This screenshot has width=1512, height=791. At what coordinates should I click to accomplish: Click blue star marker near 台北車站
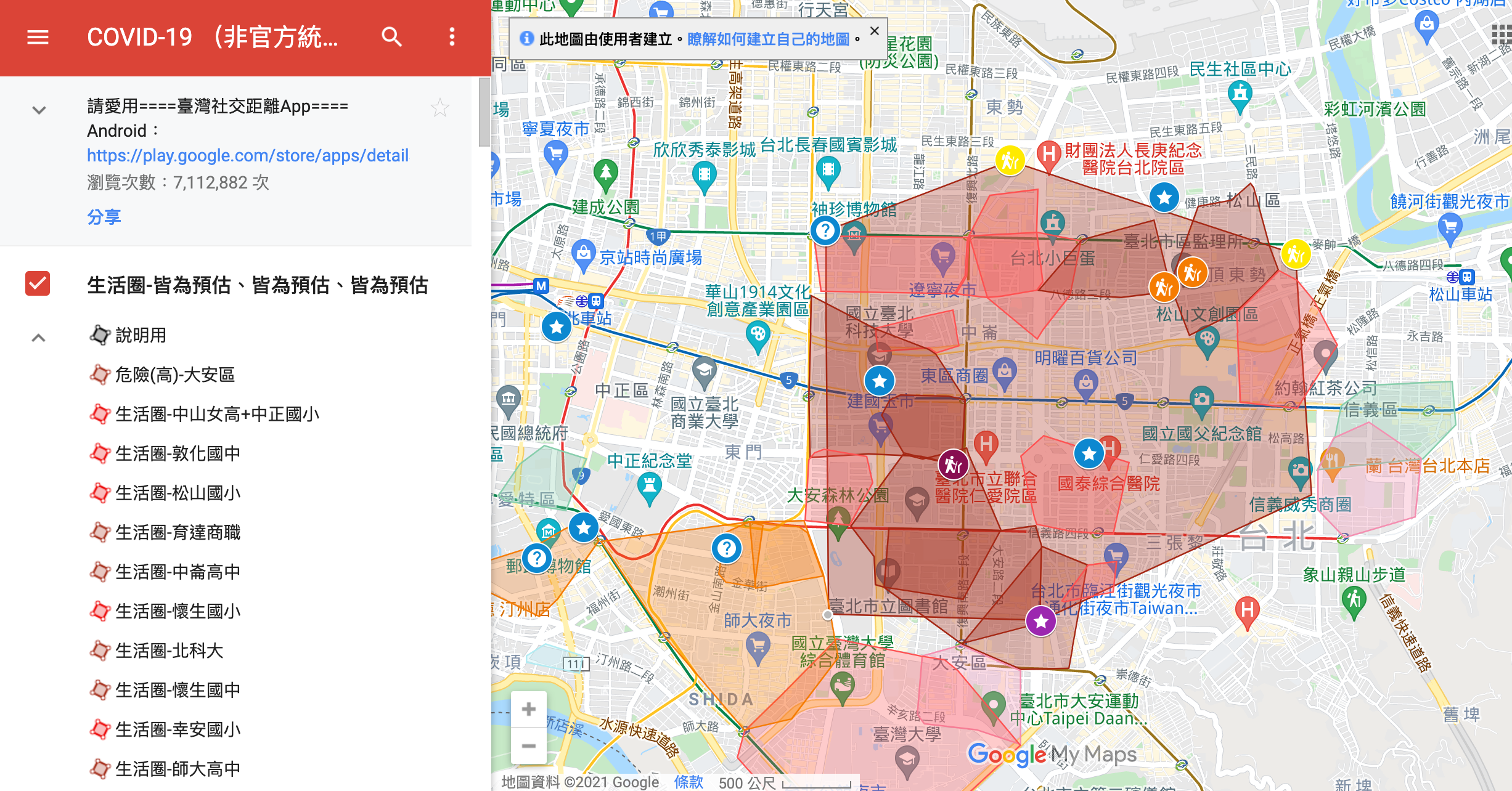(557, 327)
